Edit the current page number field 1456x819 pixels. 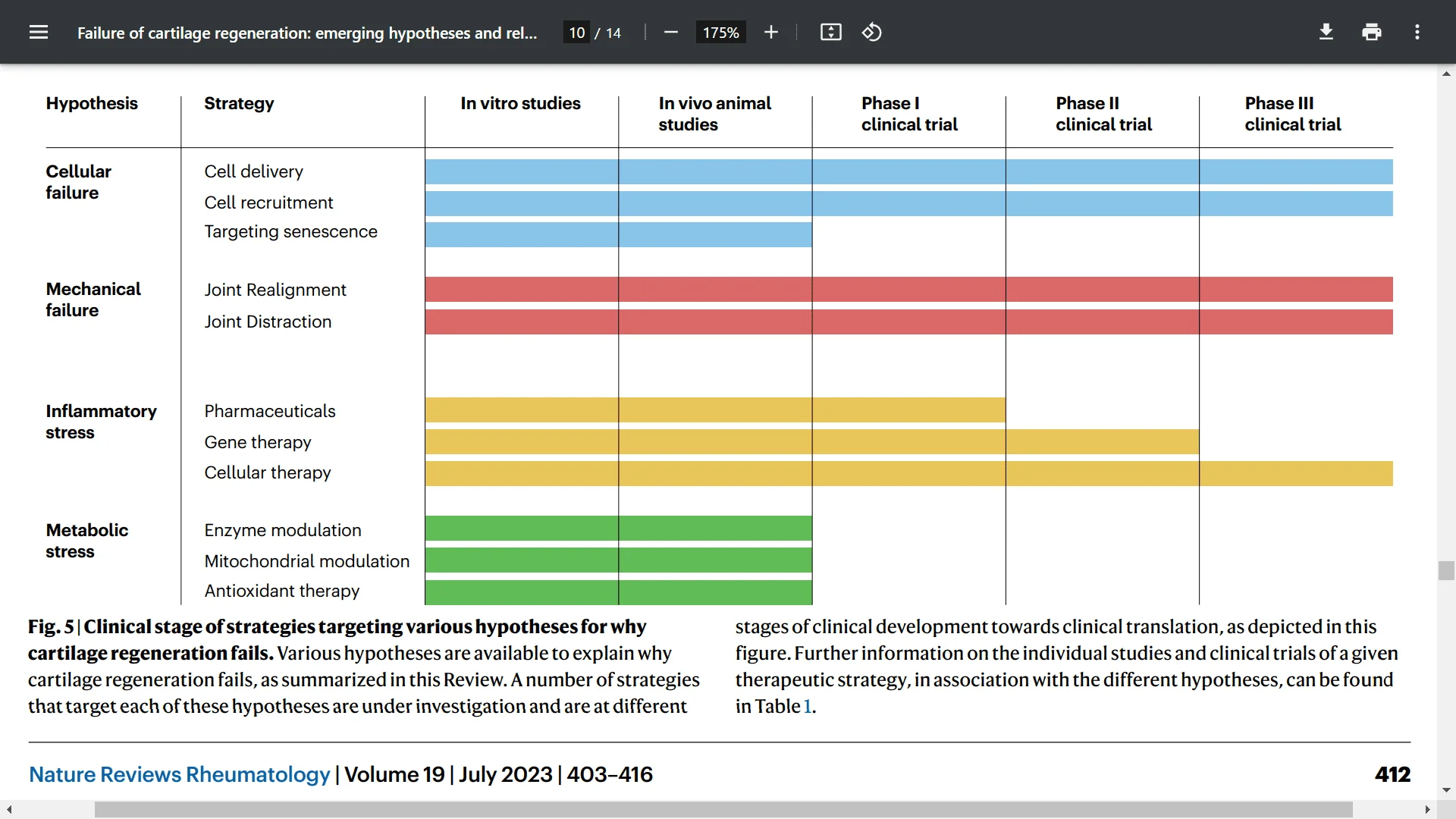pyautogui.click(x=576, y=33)
